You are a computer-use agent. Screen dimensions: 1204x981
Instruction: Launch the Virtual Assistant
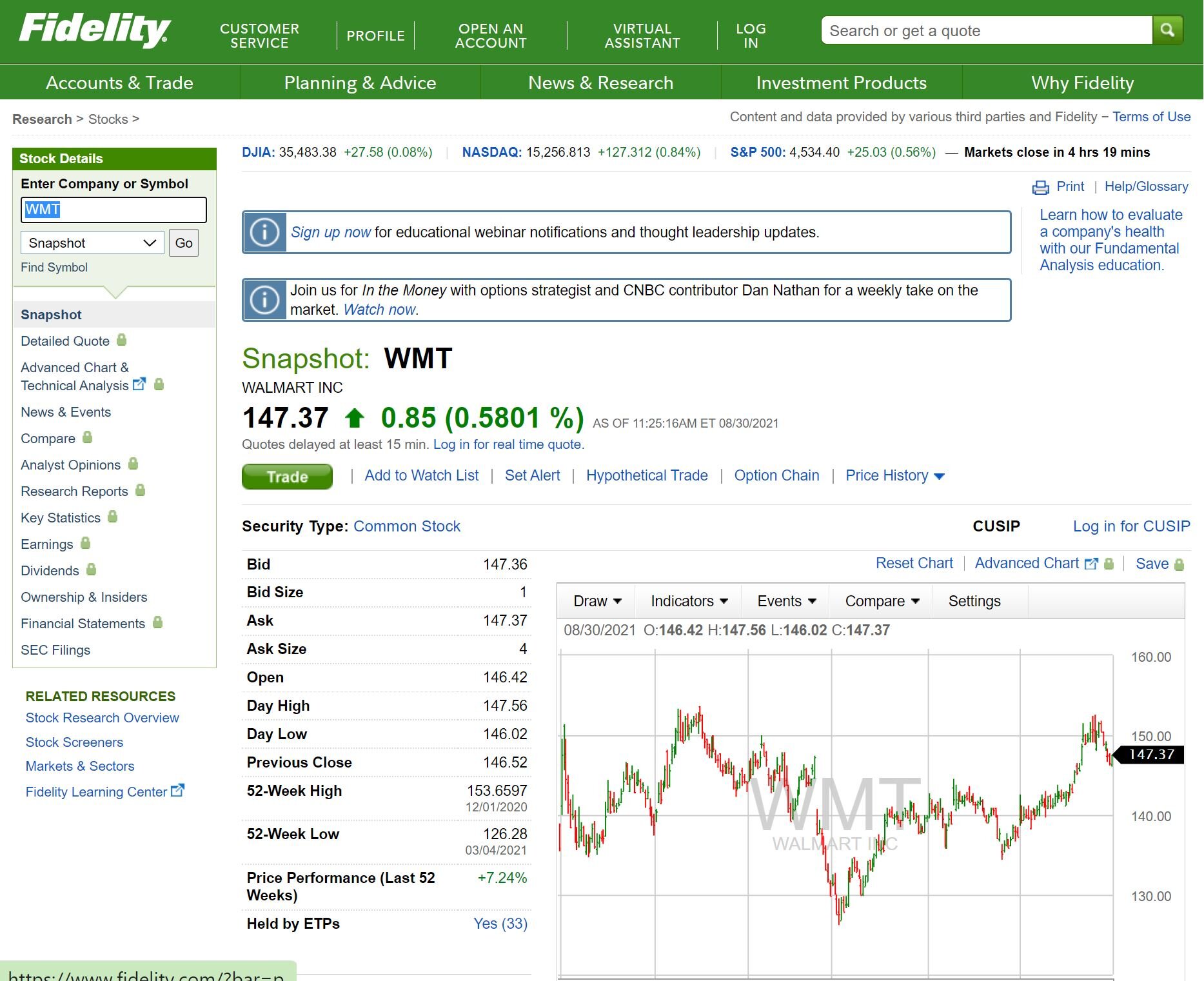642,35
